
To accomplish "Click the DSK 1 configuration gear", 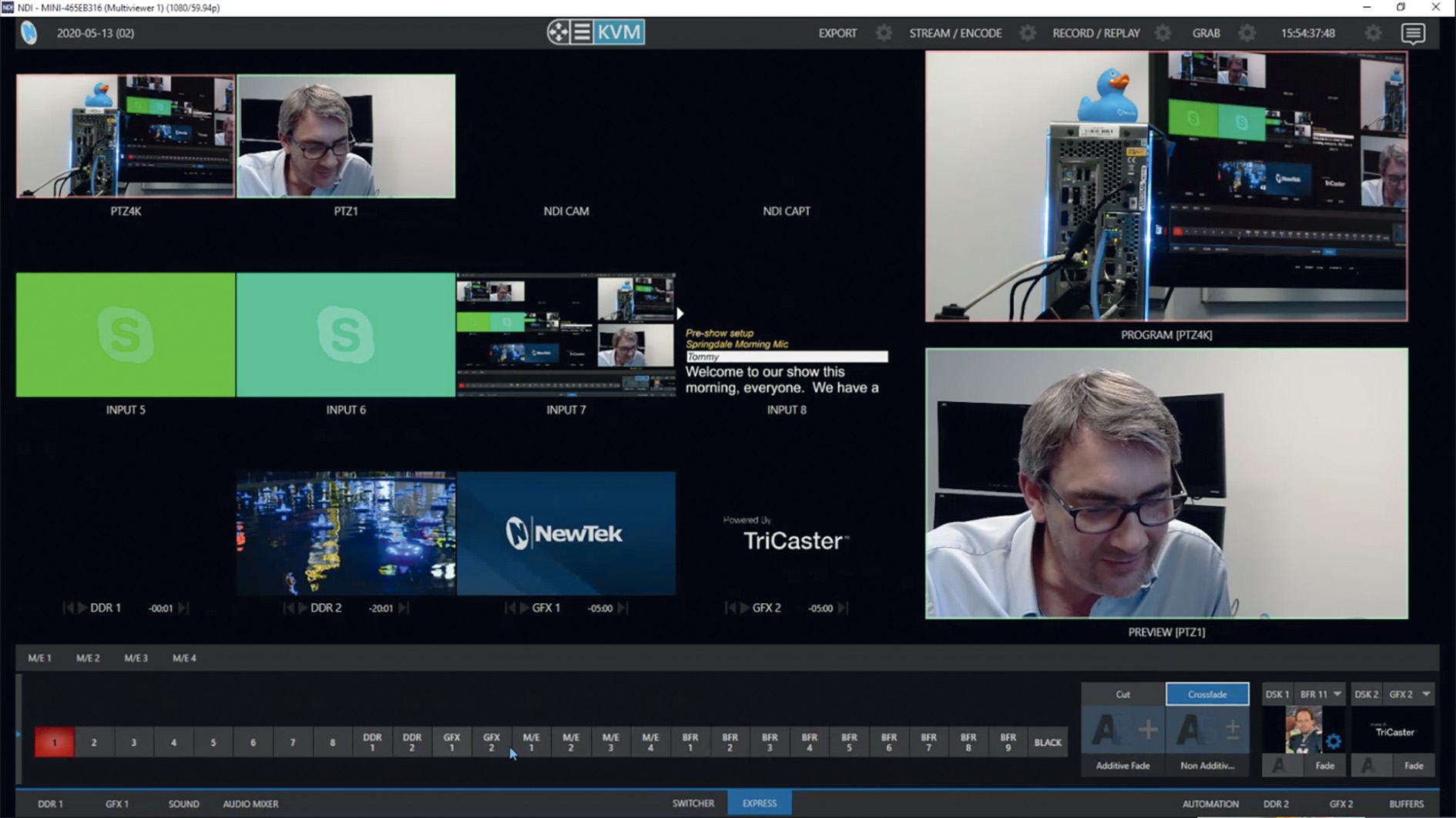I will coord(1334,742).
